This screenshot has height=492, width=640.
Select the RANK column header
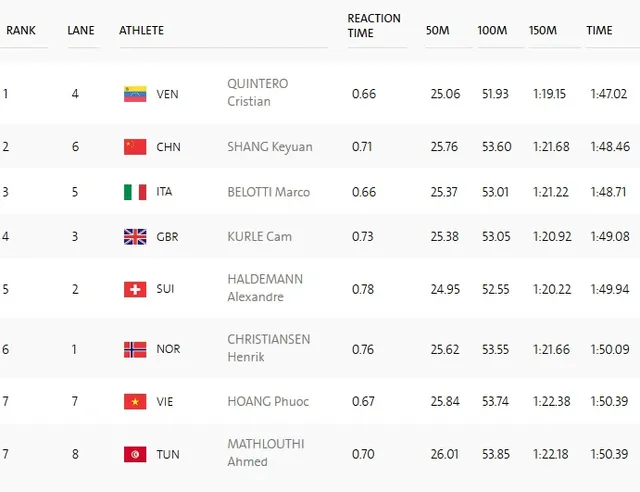click(x=21, y=30)
